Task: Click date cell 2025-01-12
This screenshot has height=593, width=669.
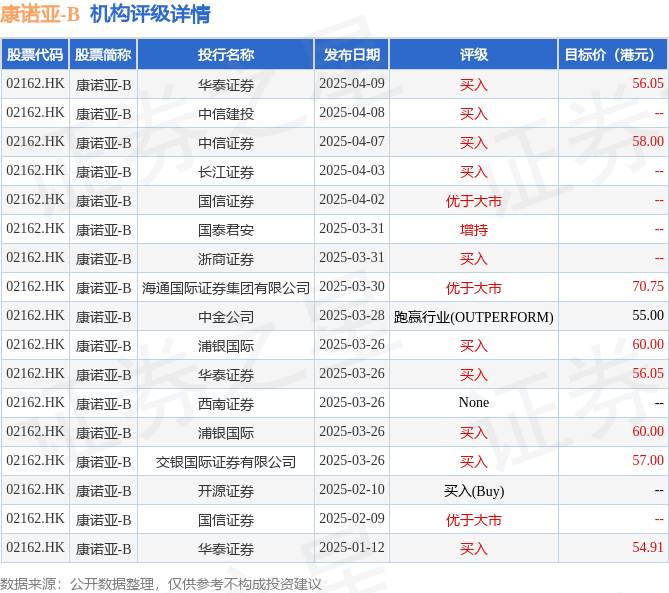Action: [x=352, y=548]
